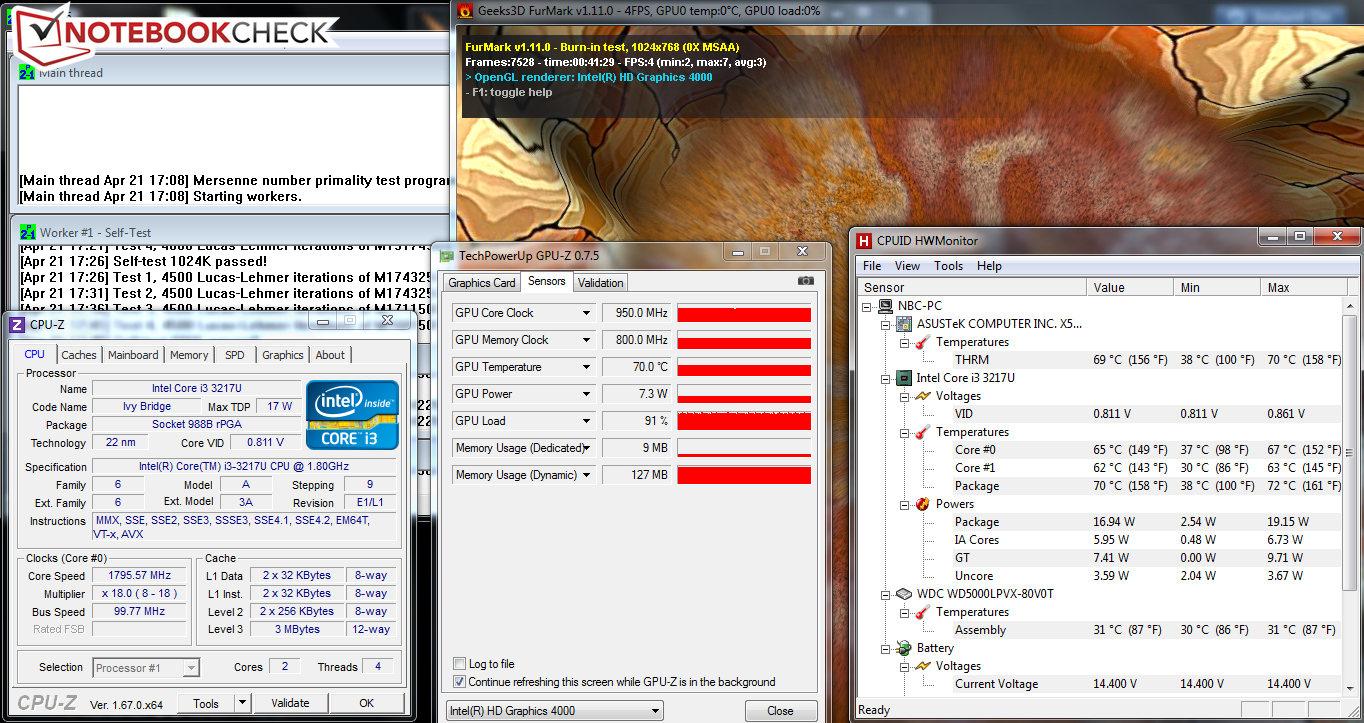The height and width of the screenshot is (723, 1364).
Task: Click the NBC-PC computer icon in HWMonitor
Action: tap(886, 306)
